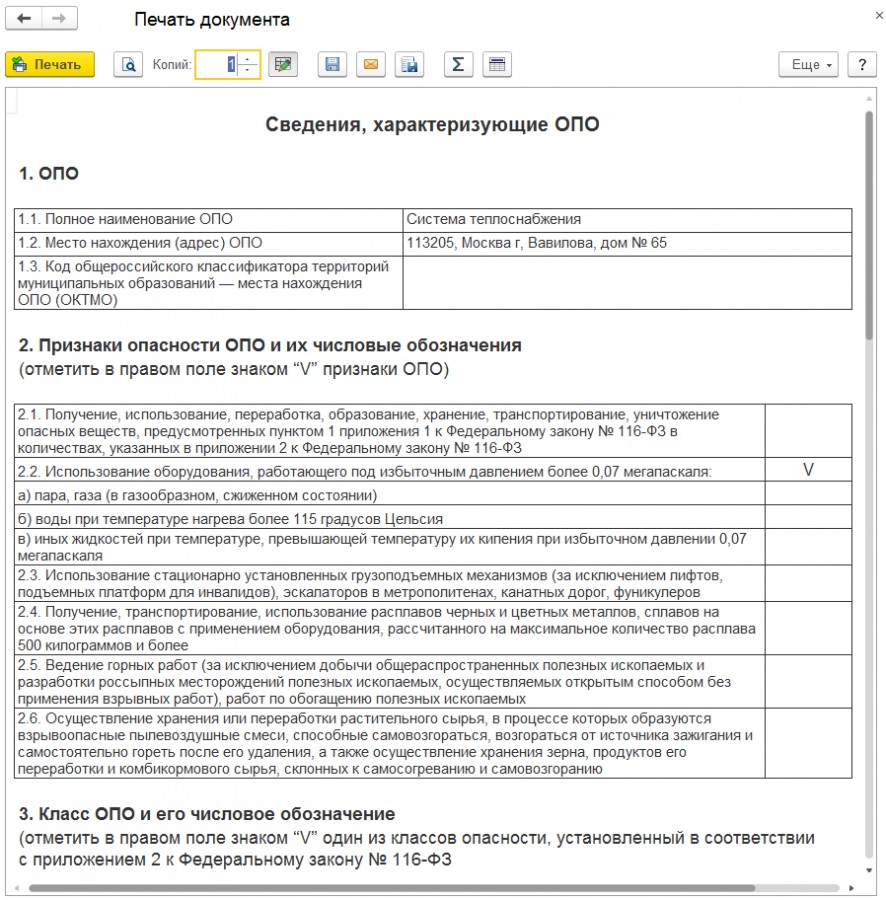Open the Еще dropdown menu

pos(808,64)
